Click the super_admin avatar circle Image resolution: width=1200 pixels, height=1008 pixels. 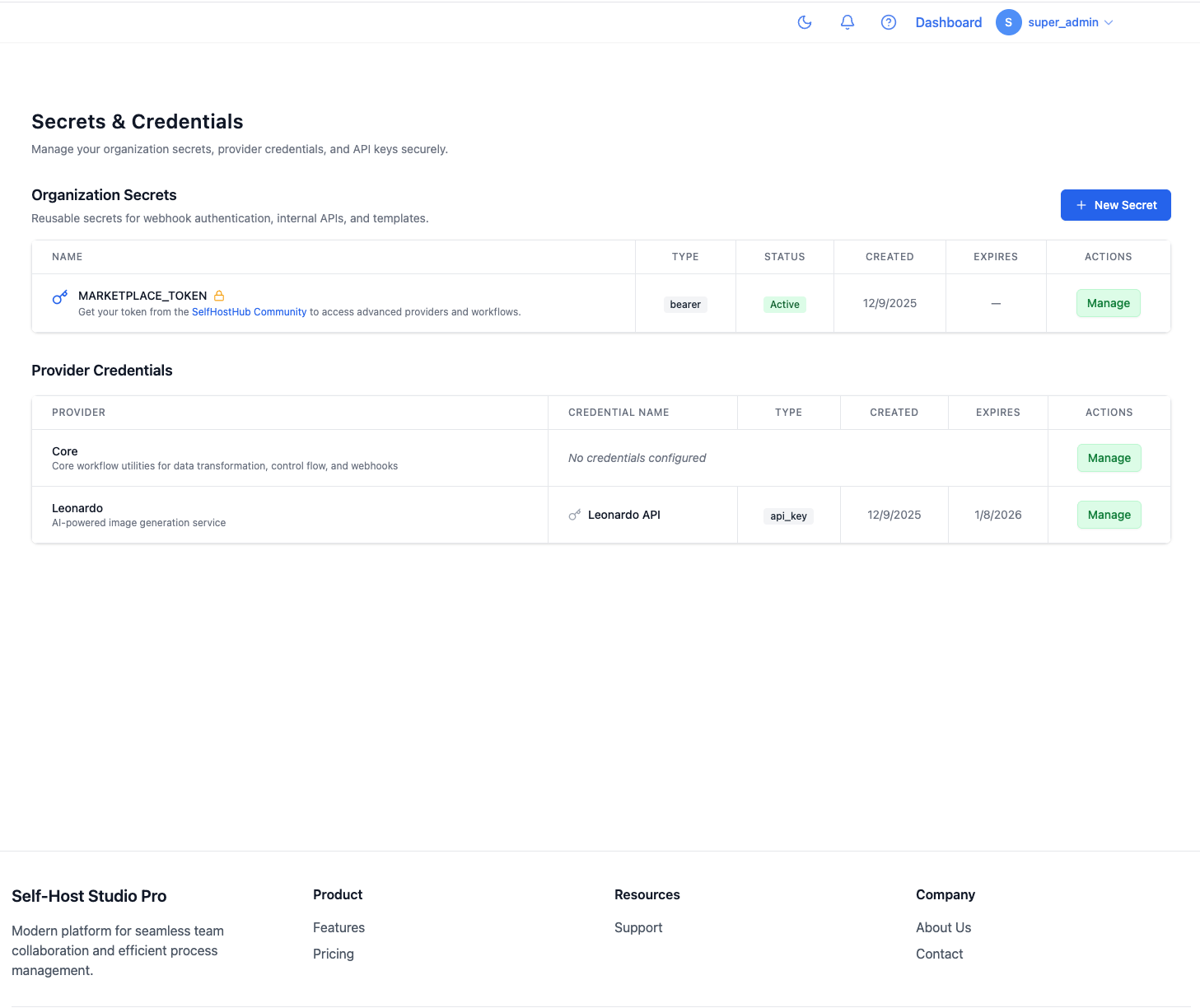[x=1008, y=22]
